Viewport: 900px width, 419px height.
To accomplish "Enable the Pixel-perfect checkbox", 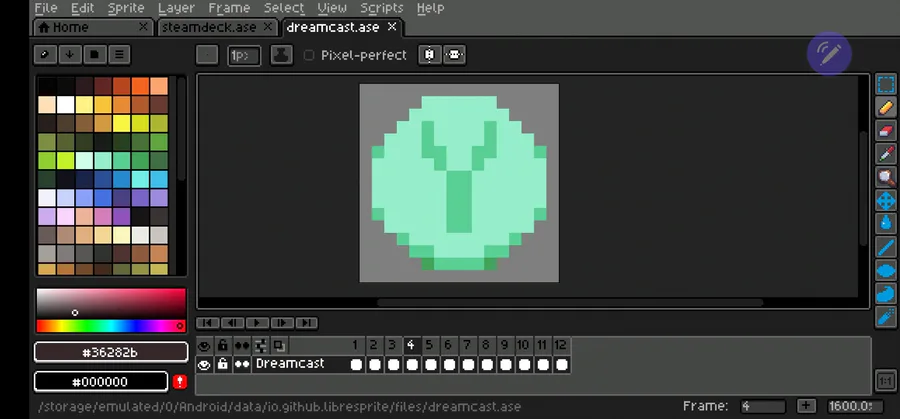I will point(309,55).
